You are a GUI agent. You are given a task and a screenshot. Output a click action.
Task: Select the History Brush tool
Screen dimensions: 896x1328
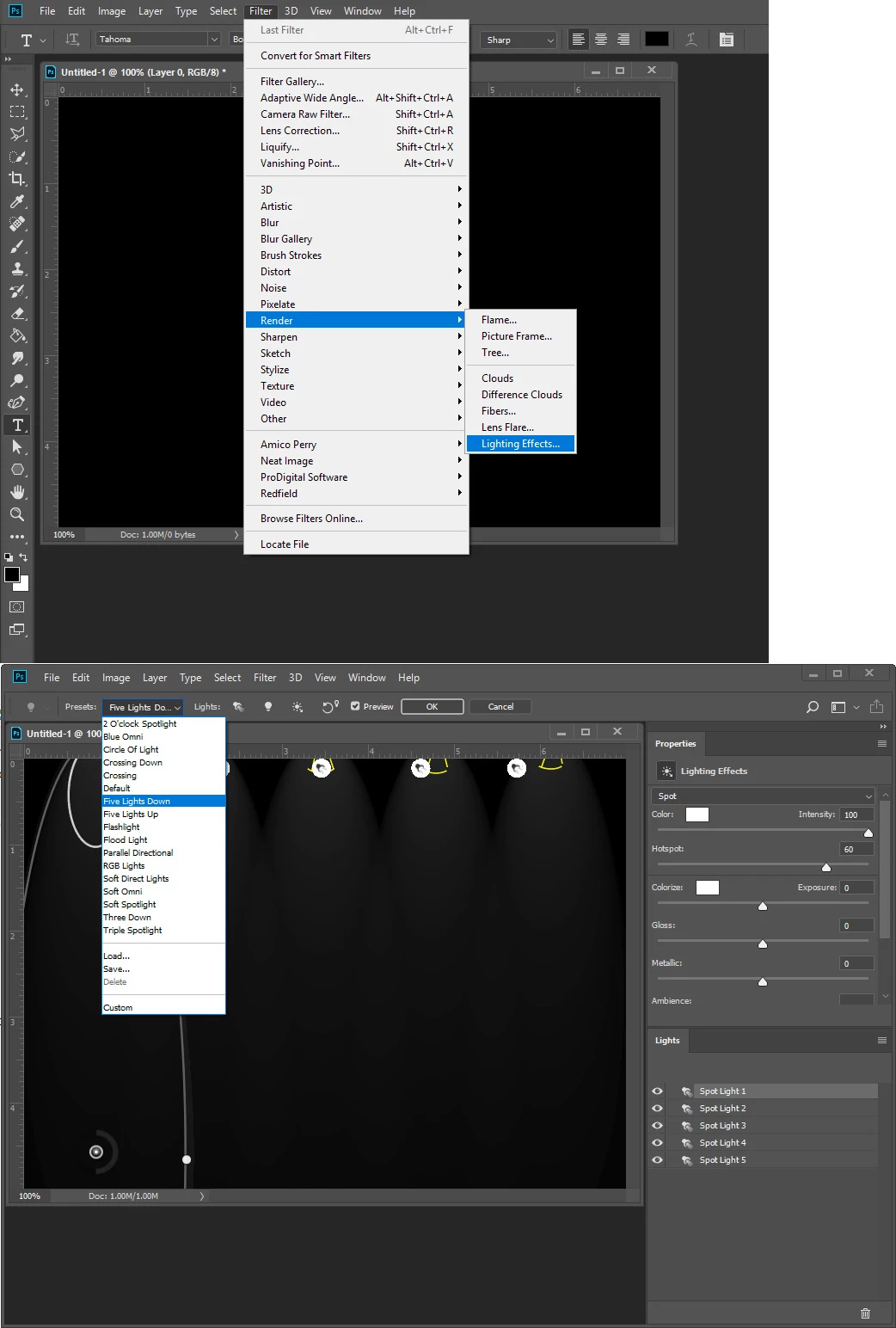17,292
